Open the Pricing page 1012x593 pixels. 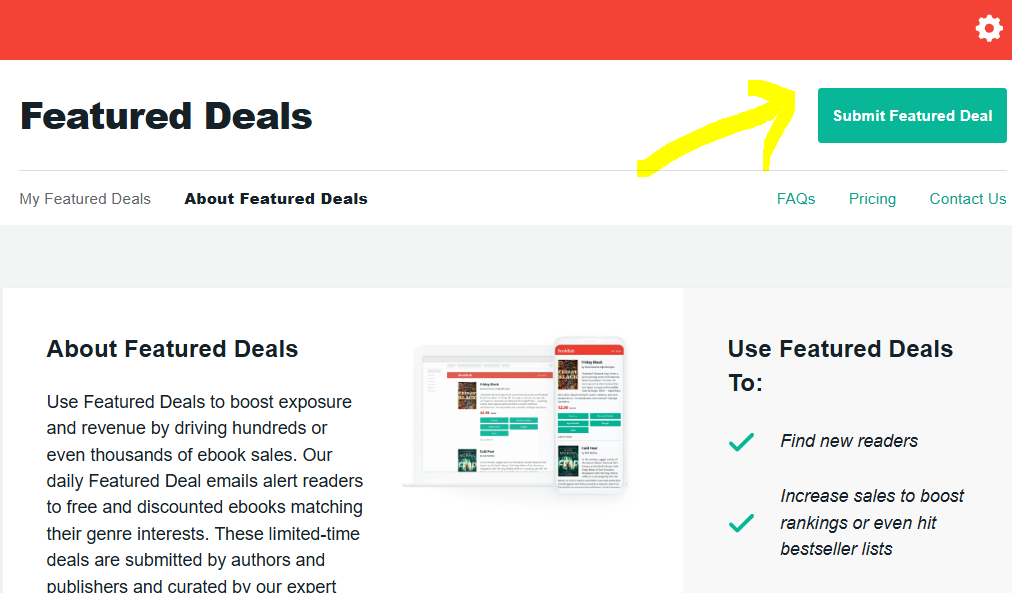871,198
